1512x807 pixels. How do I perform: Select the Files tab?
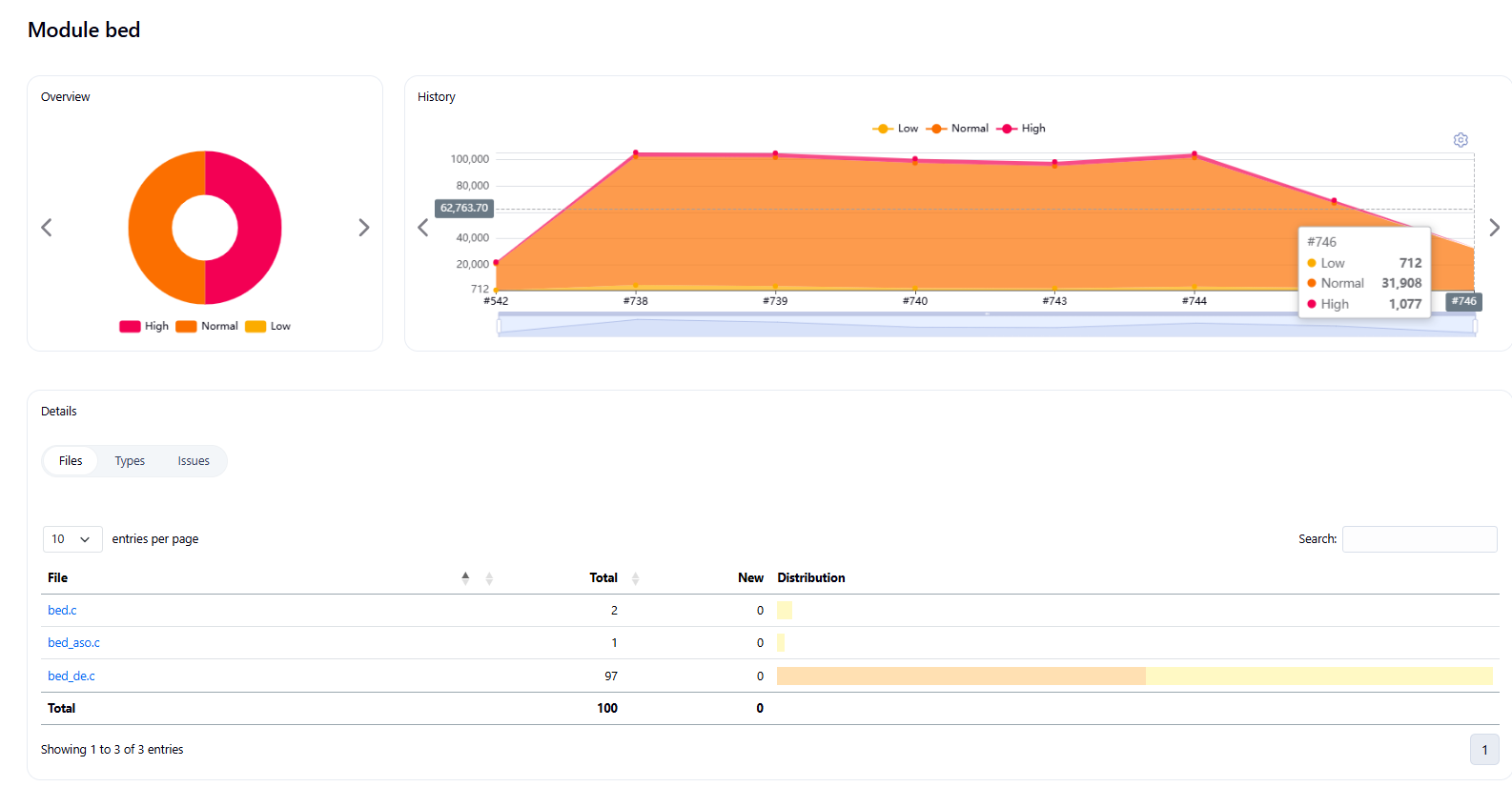tap(71, 461)
